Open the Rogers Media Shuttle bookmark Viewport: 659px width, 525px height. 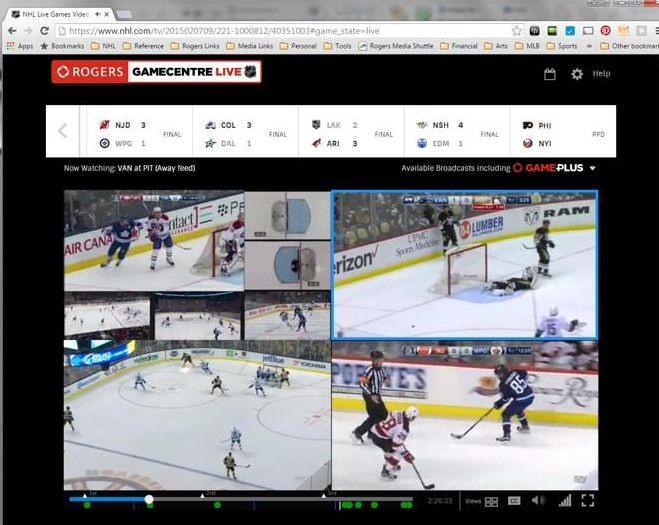click(396, 46)
